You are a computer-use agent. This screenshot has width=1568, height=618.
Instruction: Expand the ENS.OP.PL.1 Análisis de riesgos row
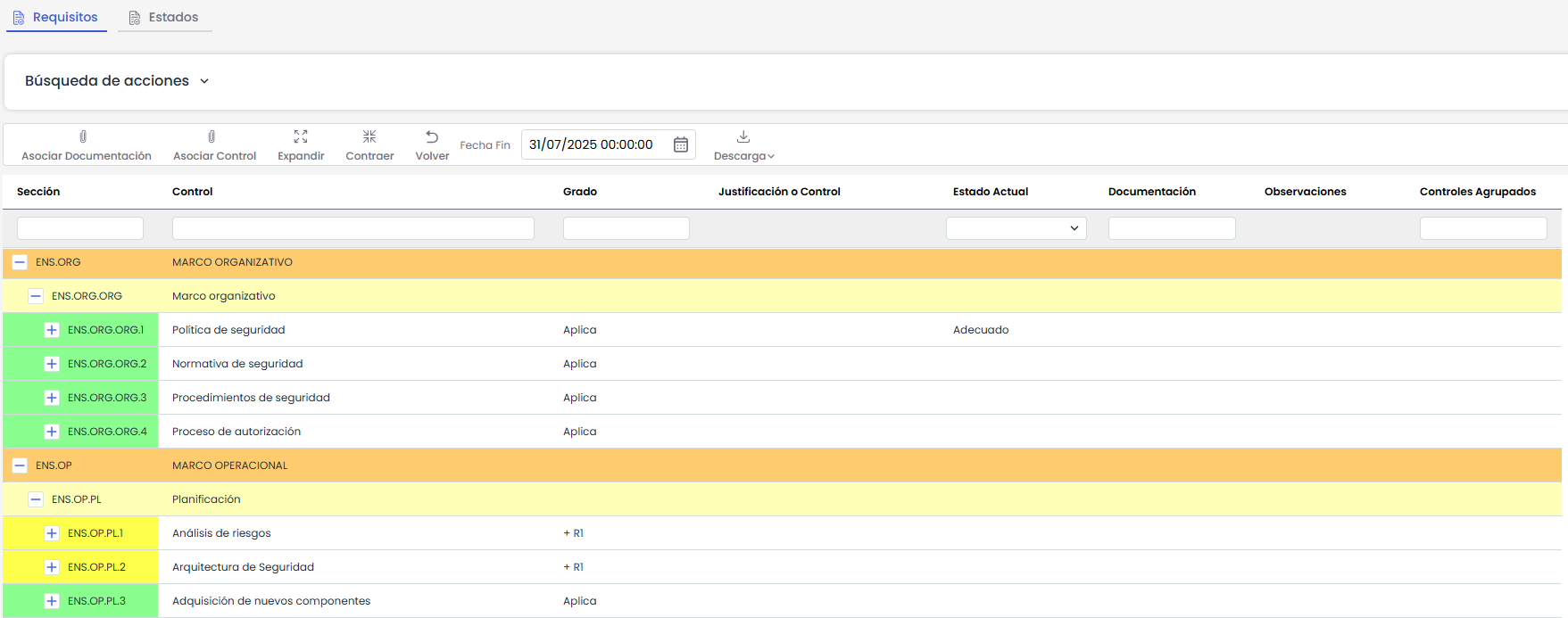point(52,533)
